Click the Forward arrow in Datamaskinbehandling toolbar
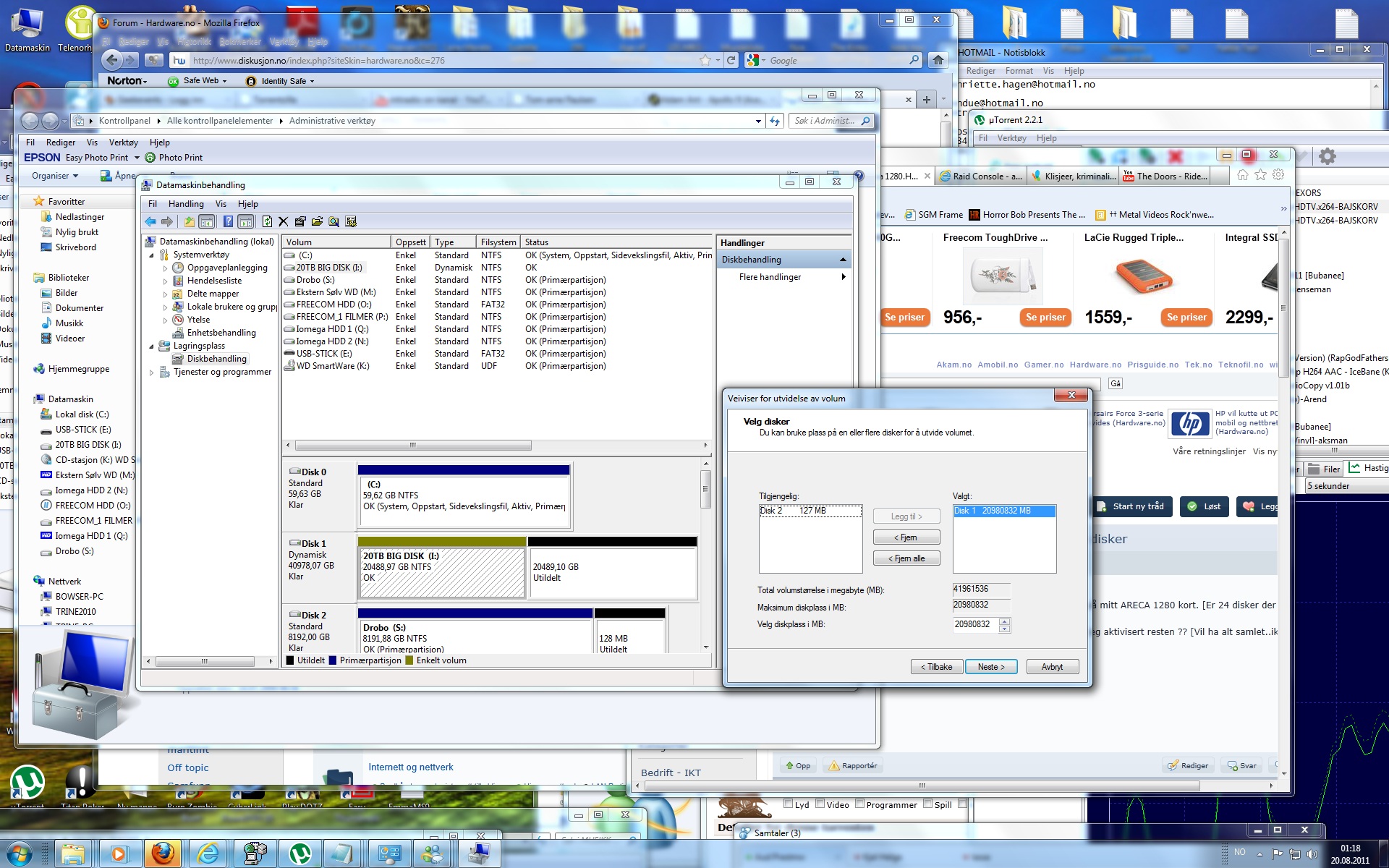Screen dimensions: 1389x868 pos(167,222)
